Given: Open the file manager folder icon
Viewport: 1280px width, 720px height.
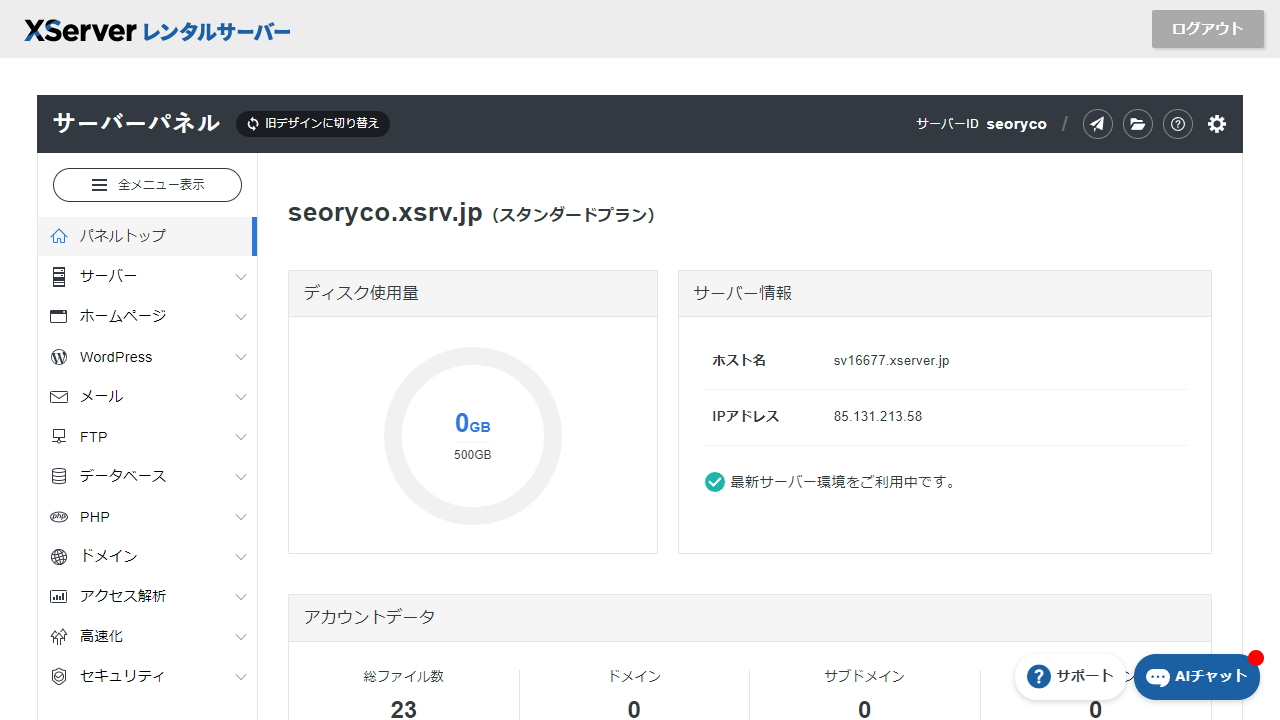Looking at the screenshot, I should 1138,123.
